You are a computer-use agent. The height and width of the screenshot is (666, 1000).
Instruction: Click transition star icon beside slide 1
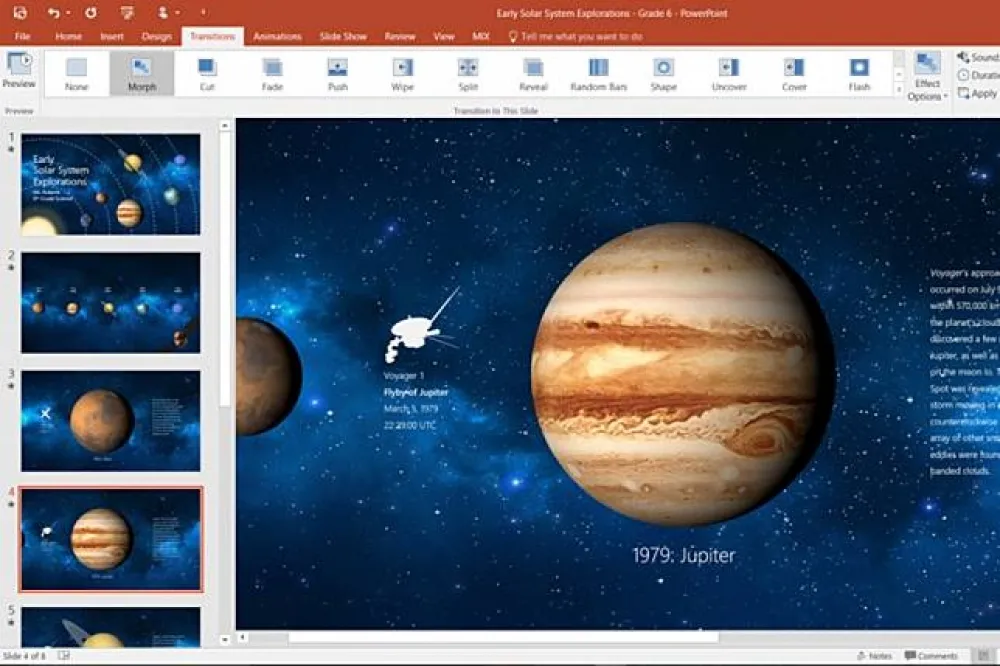click(x=11, y=150)
